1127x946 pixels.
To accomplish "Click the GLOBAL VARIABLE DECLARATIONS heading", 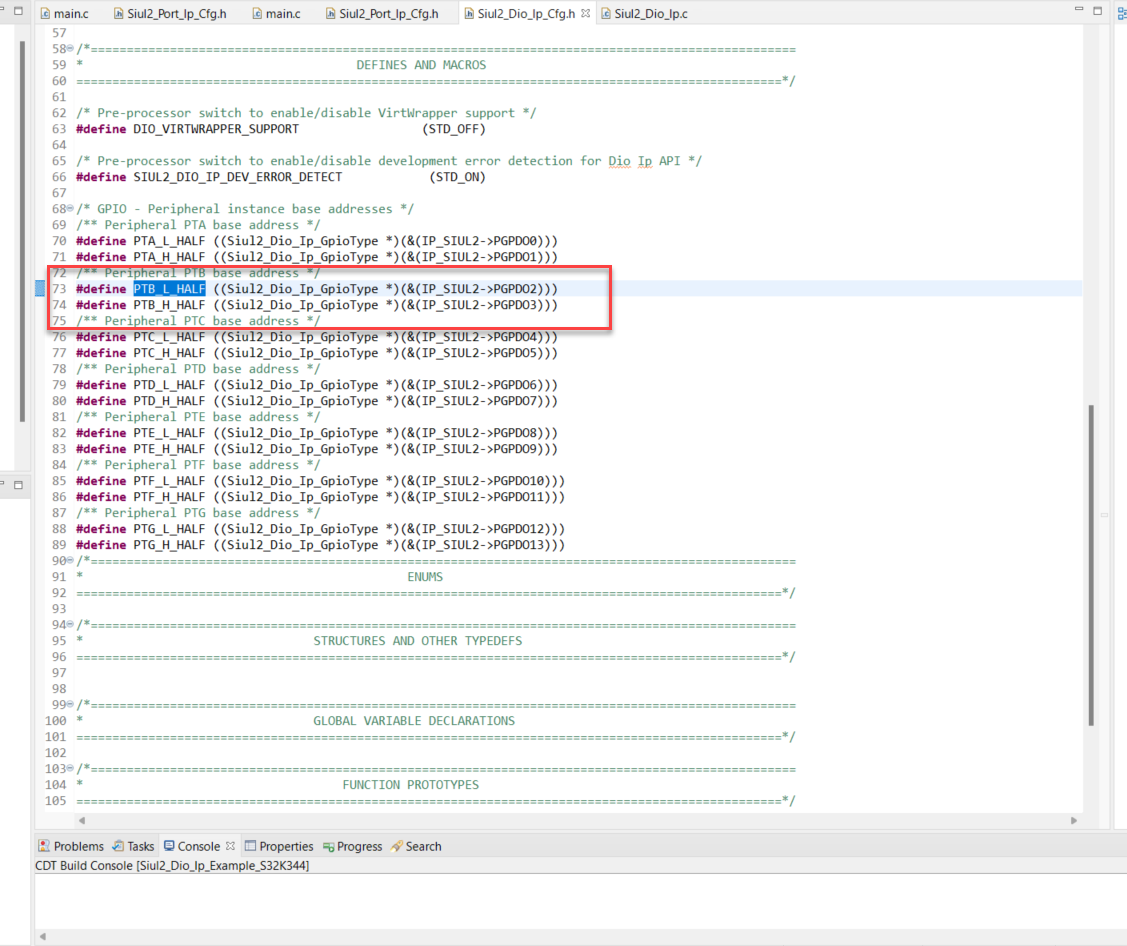I will click(414, 720).
